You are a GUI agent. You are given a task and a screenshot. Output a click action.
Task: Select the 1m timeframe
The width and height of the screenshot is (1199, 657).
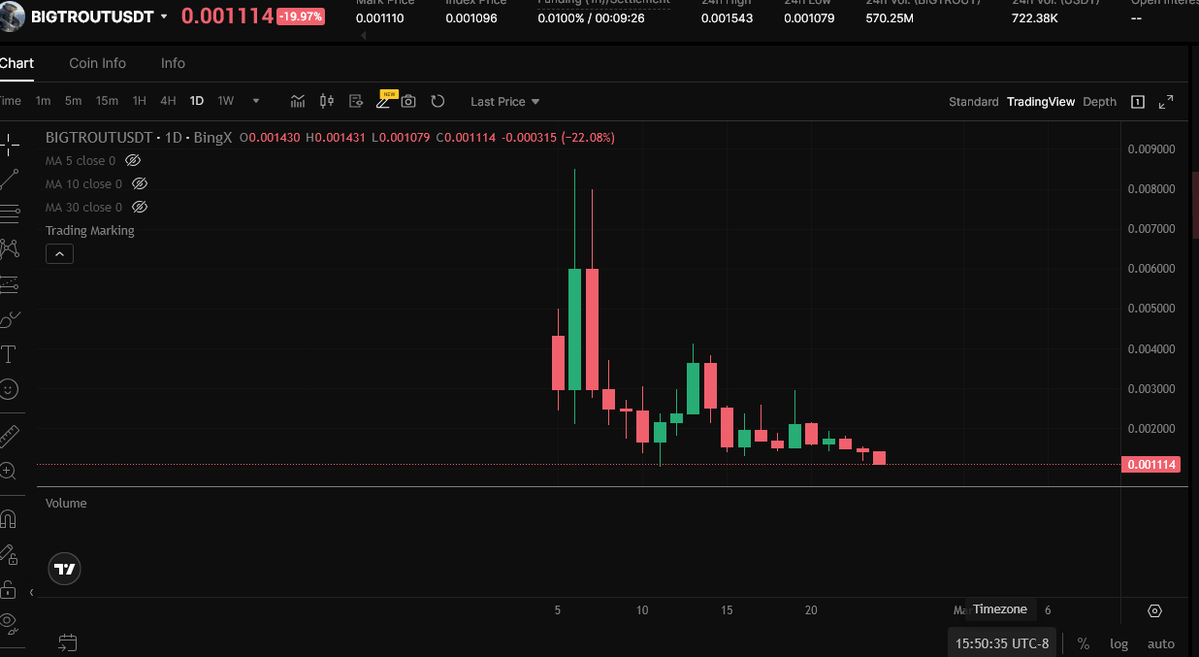tap(43, 101)
